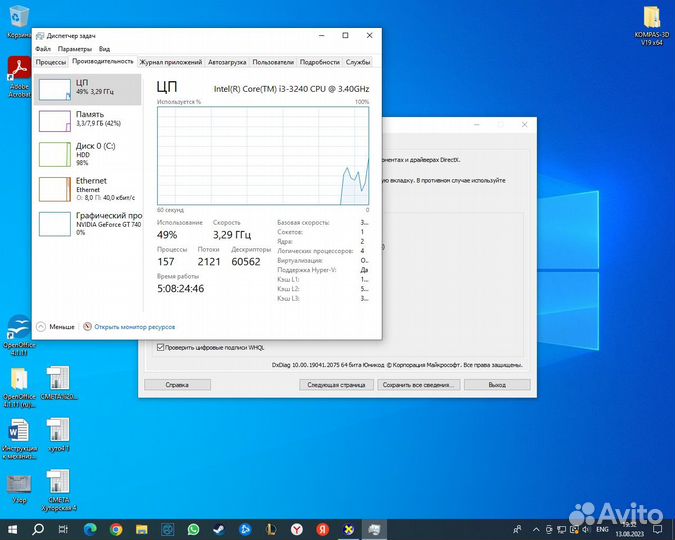
Task: Launch Microsoft Edge from the taskbar
Action: point(90,529)
